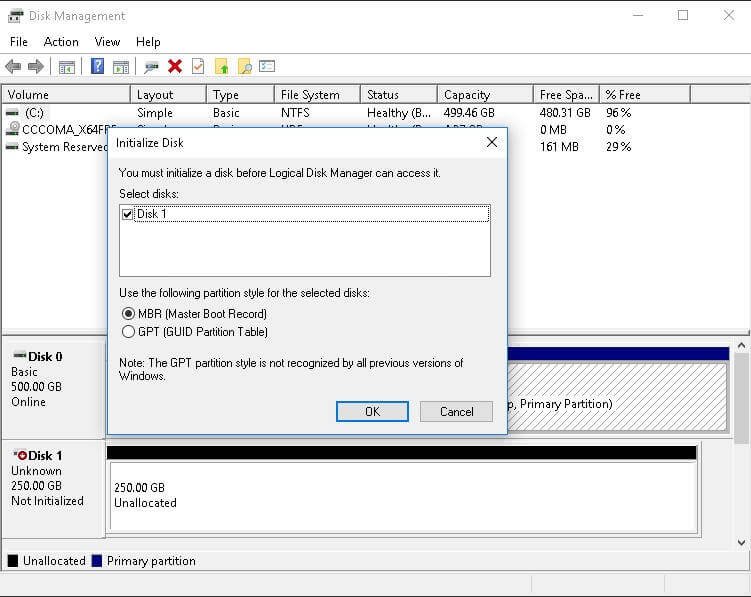Select MBR (Master Boot Record) radio button
This screenshot has width=751, height=597.
(x=128, y=314)
